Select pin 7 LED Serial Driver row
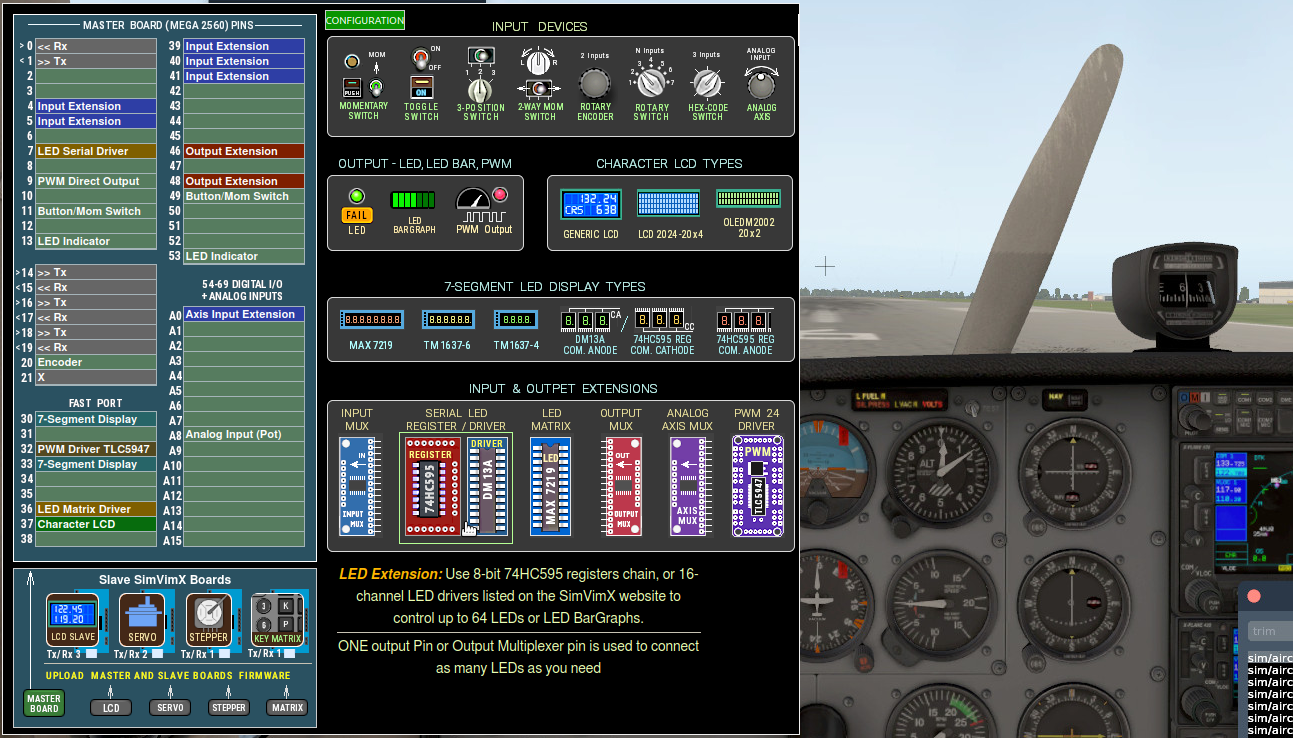 (96, 151)
